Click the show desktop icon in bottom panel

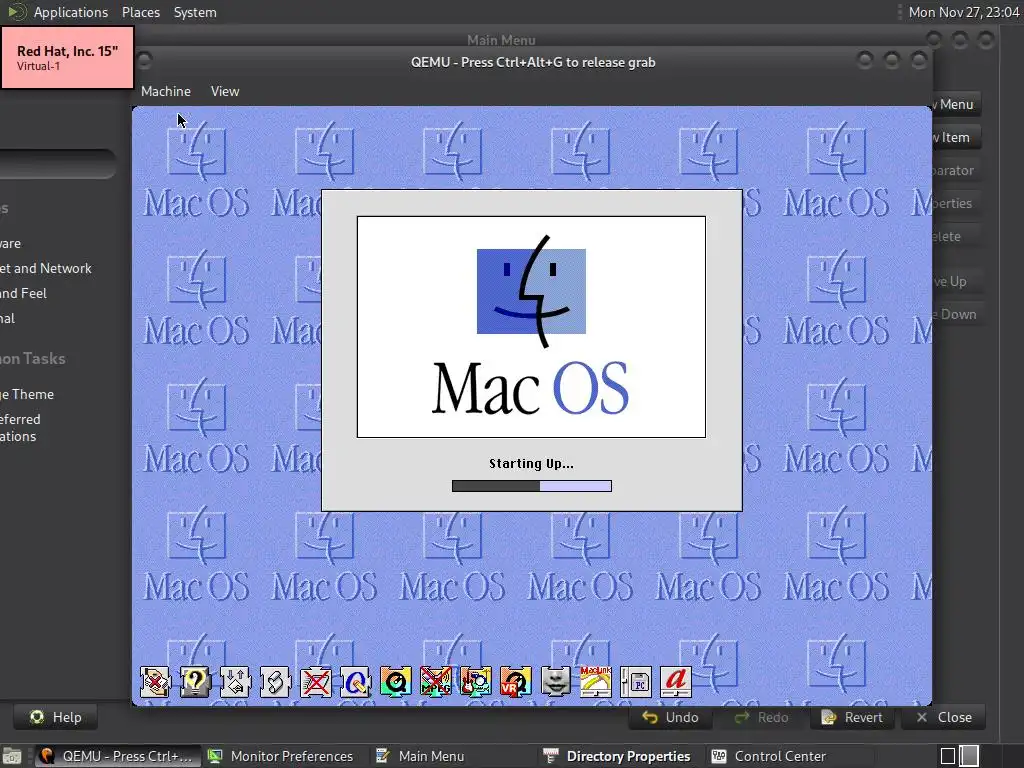click(x=11, y=756)
